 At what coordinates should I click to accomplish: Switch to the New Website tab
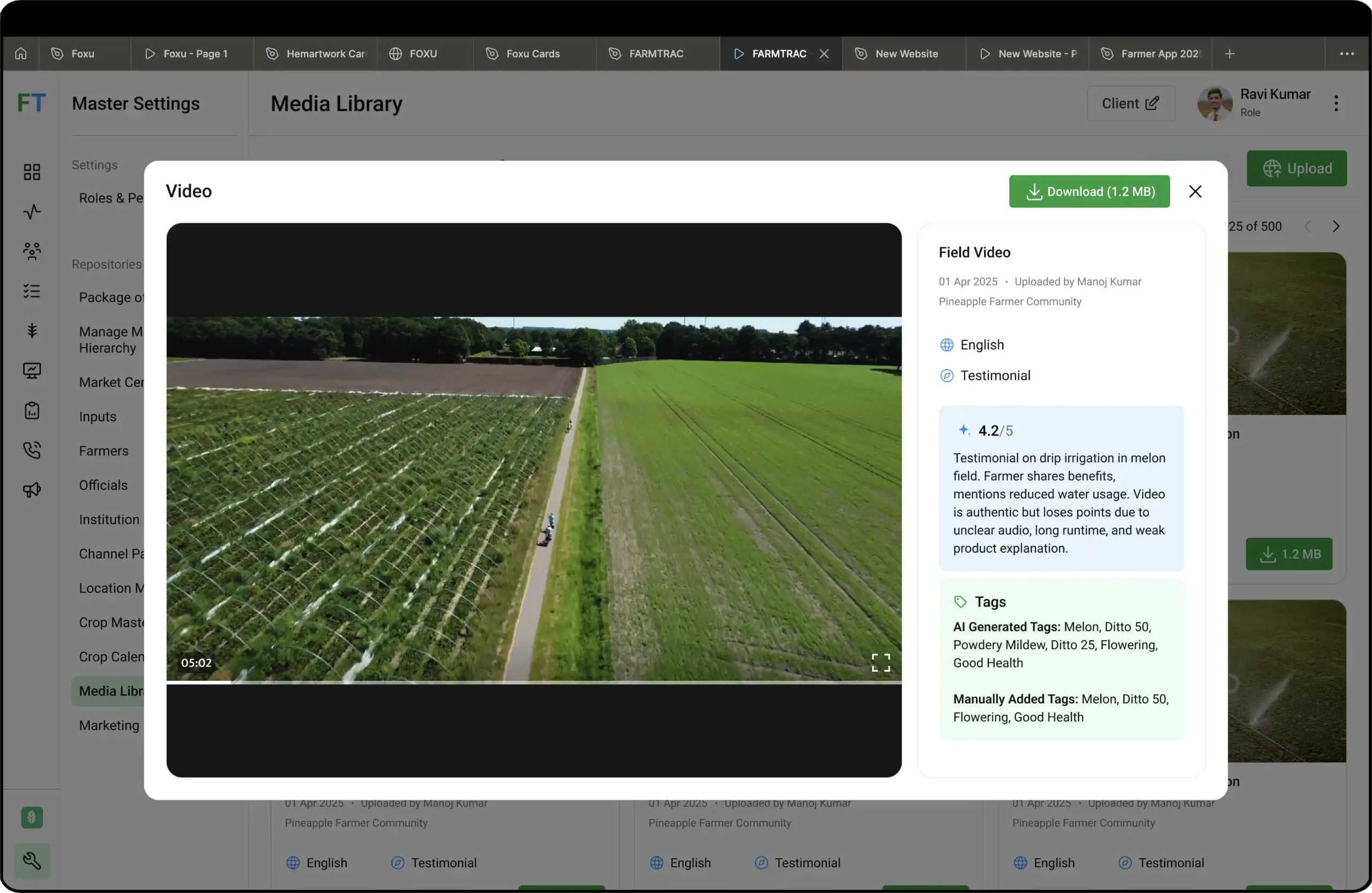tap(904, 54)
